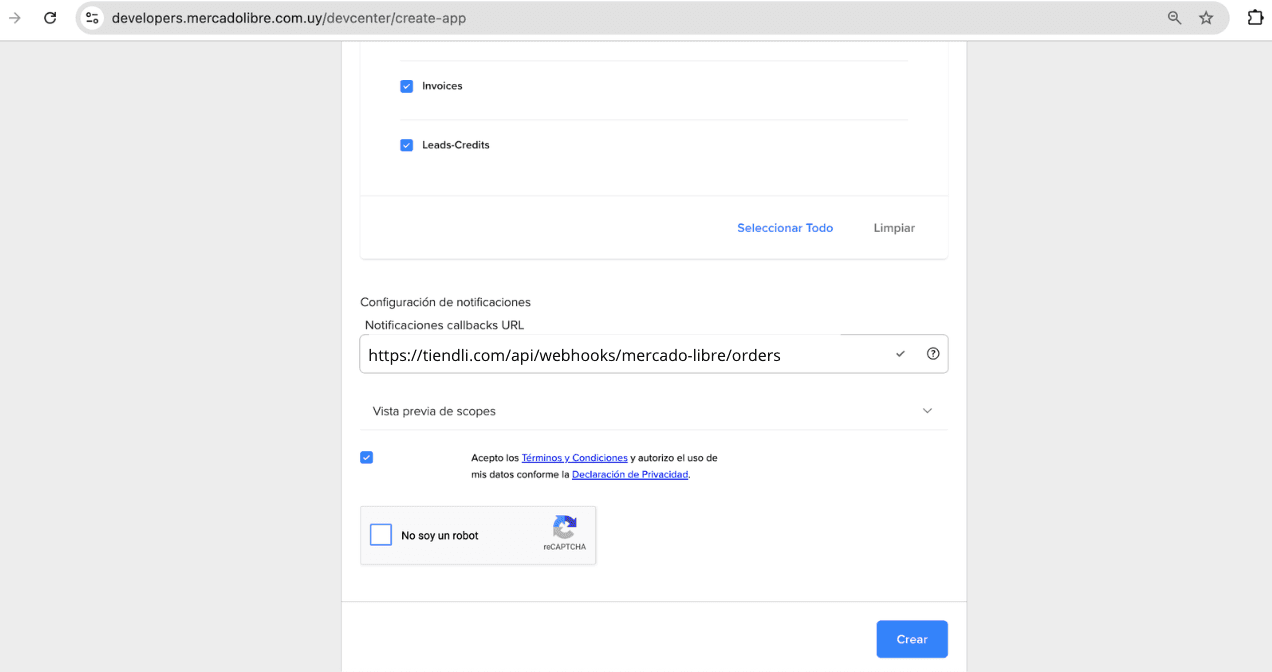This screenshot has width=1272, height=672.
Task: Click the reCAPTCHA logo
Action: [x=565, y=527]
